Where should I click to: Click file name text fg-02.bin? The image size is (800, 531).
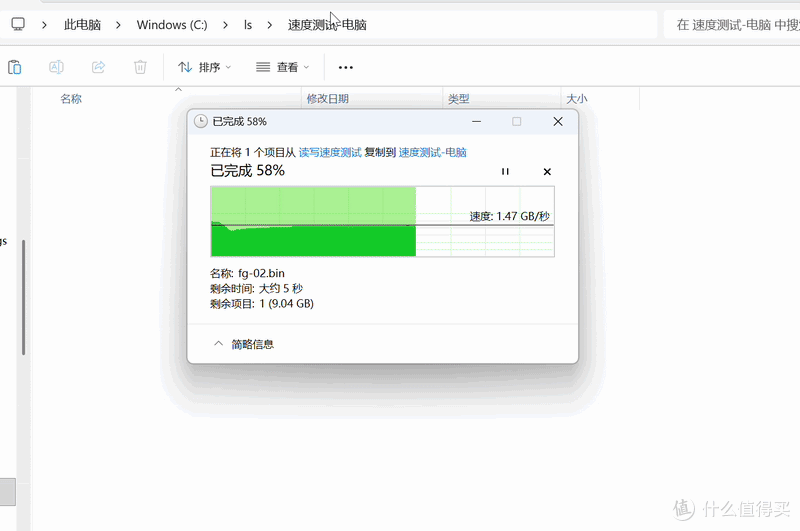[261, 273]
